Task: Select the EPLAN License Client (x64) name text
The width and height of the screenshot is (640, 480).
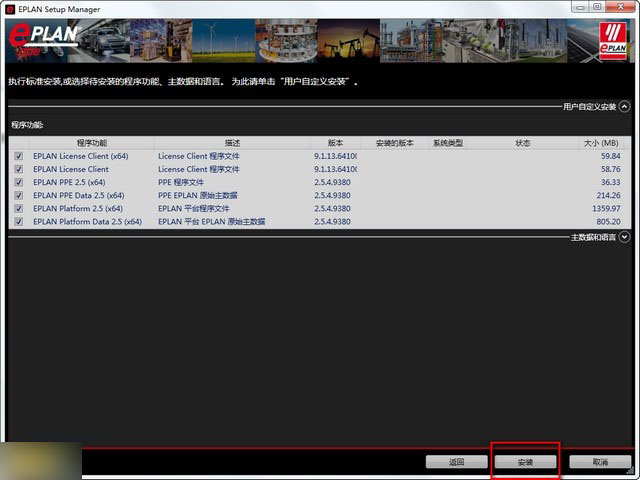Action: click(81, 156)
